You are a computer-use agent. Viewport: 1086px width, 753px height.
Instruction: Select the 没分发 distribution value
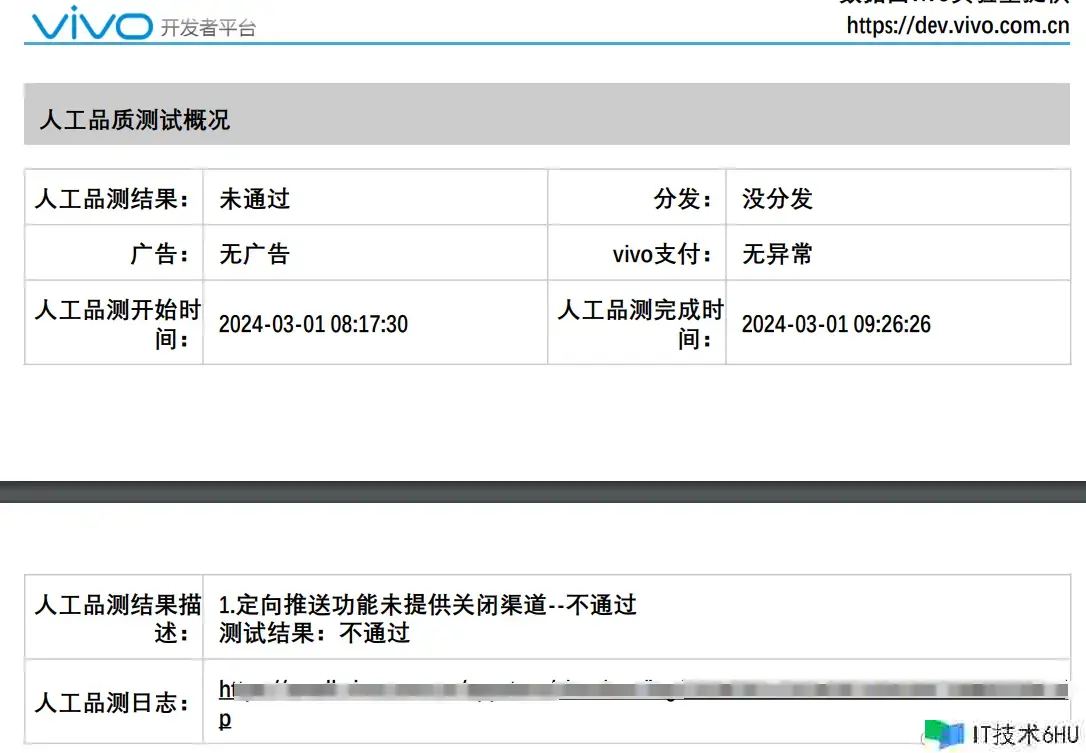pyautogui.click(x=777, y=199)
